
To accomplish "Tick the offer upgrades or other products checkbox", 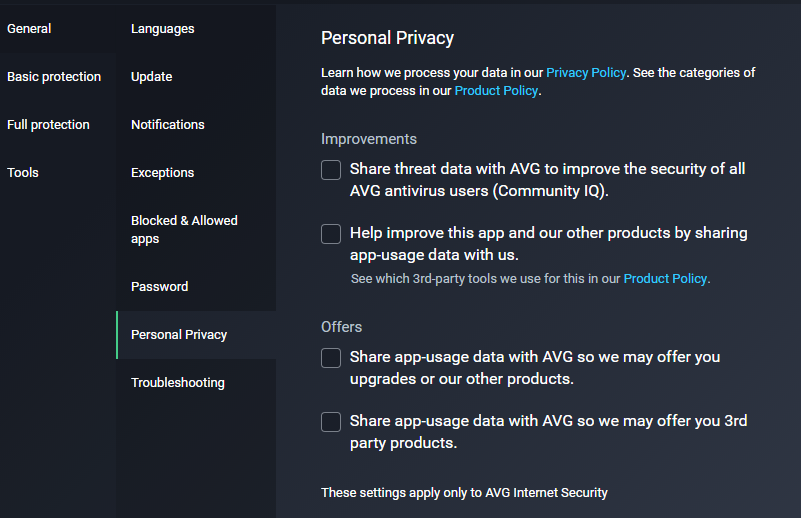I will tap(331, 358).
